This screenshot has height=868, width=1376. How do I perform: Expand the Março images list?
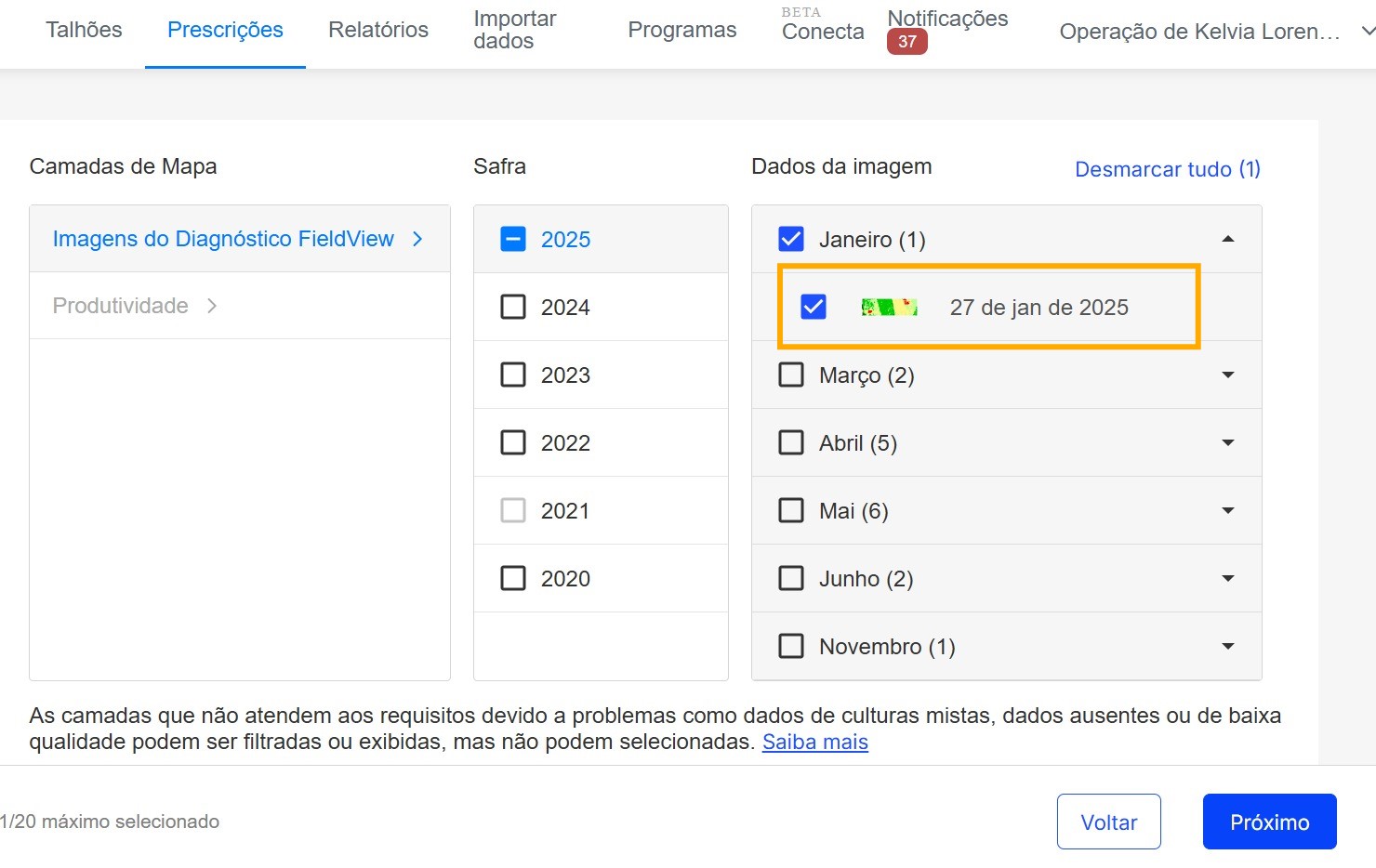tap(1227, 375)
